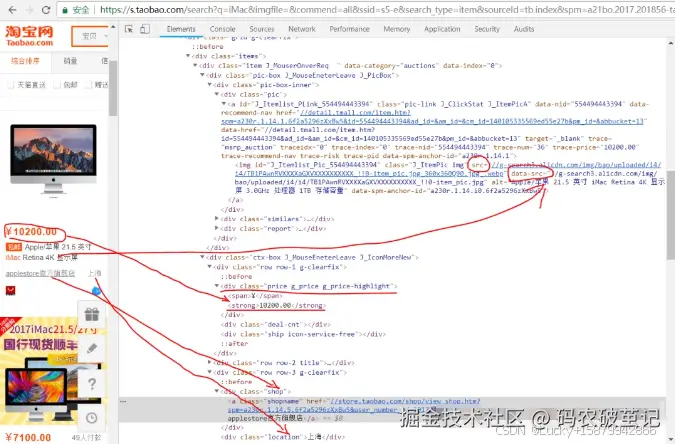
Task: Open the Sources tab
Action: pyautogui.click(x=262, y=29)
